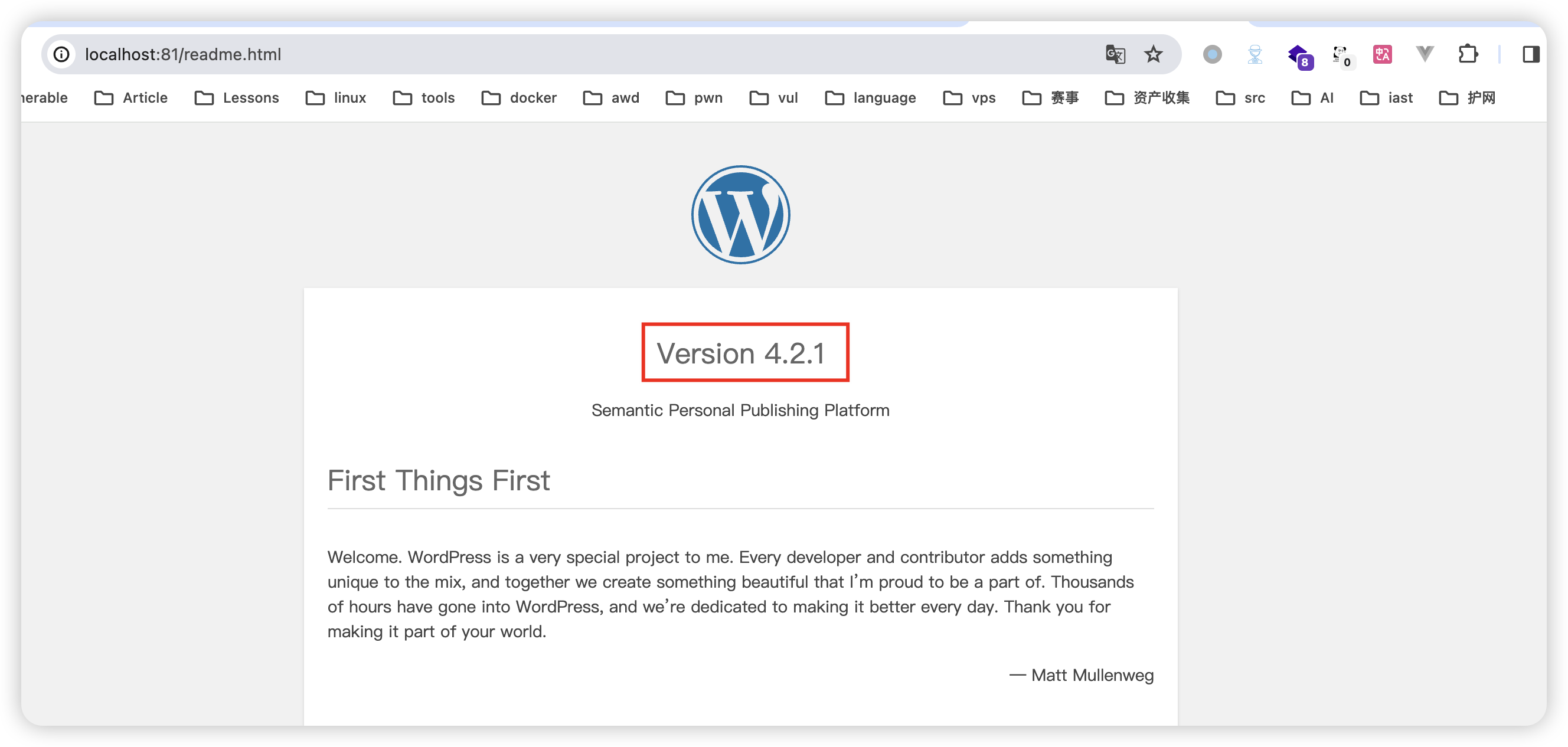Toggle the browser side panel icon
The width and height of the screenshot is (1568, 747).
(1531, 54)
